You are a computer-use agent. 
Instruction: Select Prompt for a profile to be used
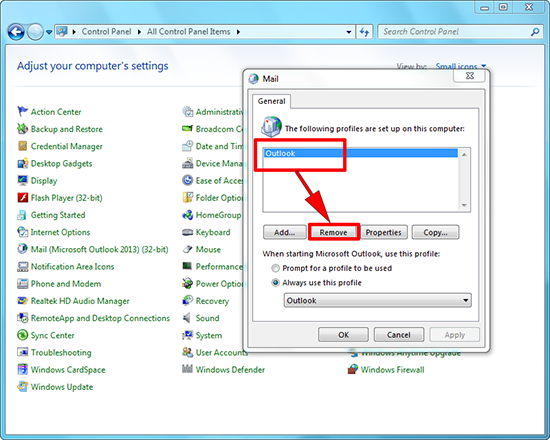276,268
